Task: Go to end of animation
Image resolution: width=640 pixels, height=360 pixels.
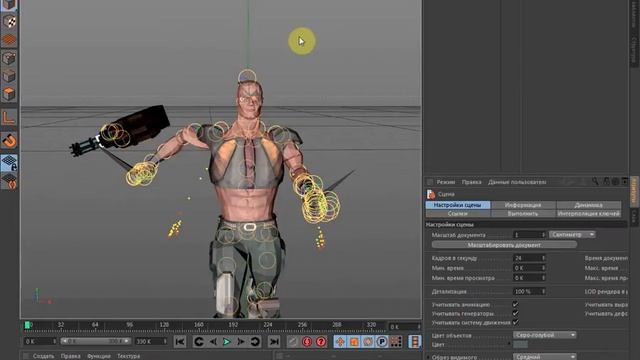Action: click(x=274, y=342)
